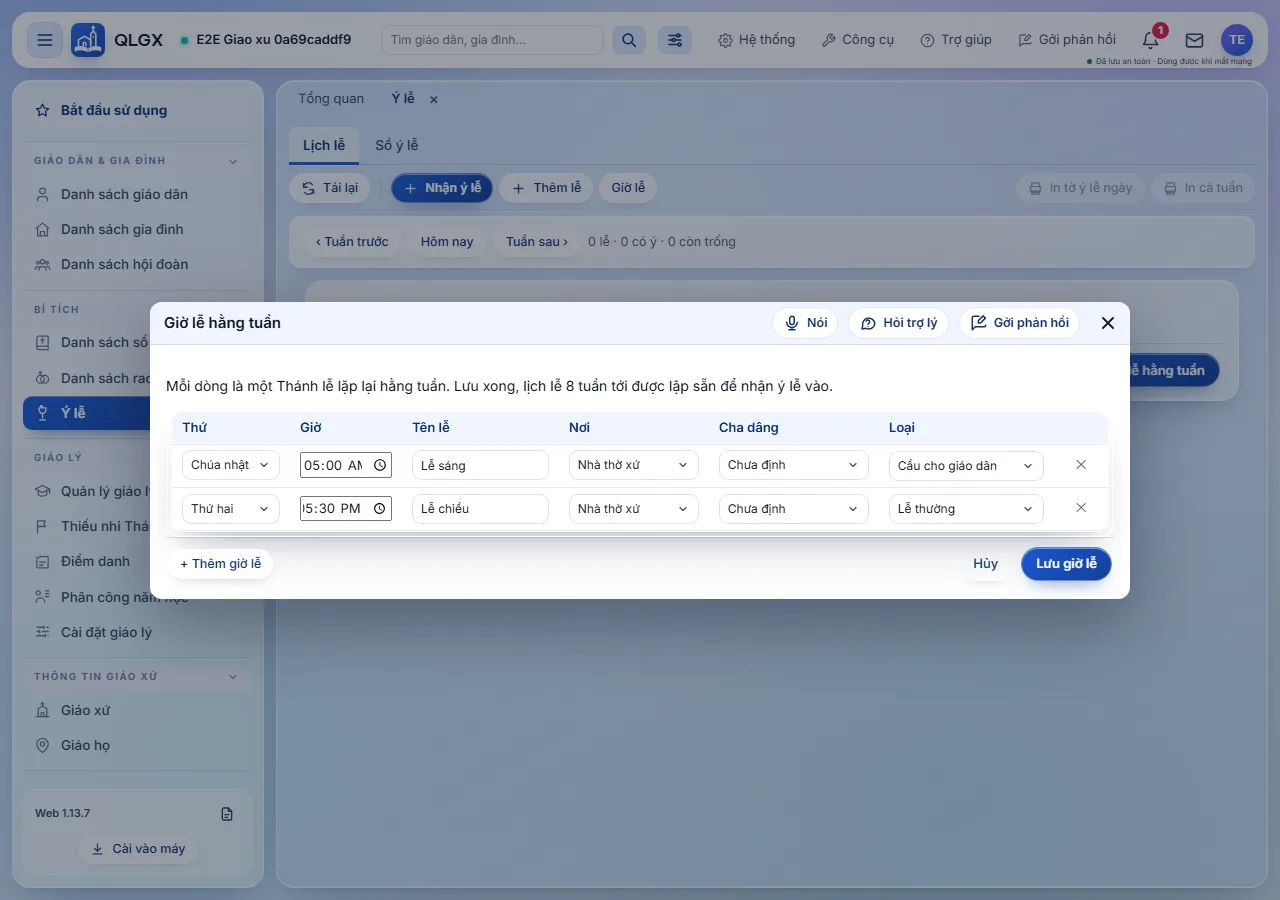Open the Thứ hai weekday dropdown

[231, 508]
